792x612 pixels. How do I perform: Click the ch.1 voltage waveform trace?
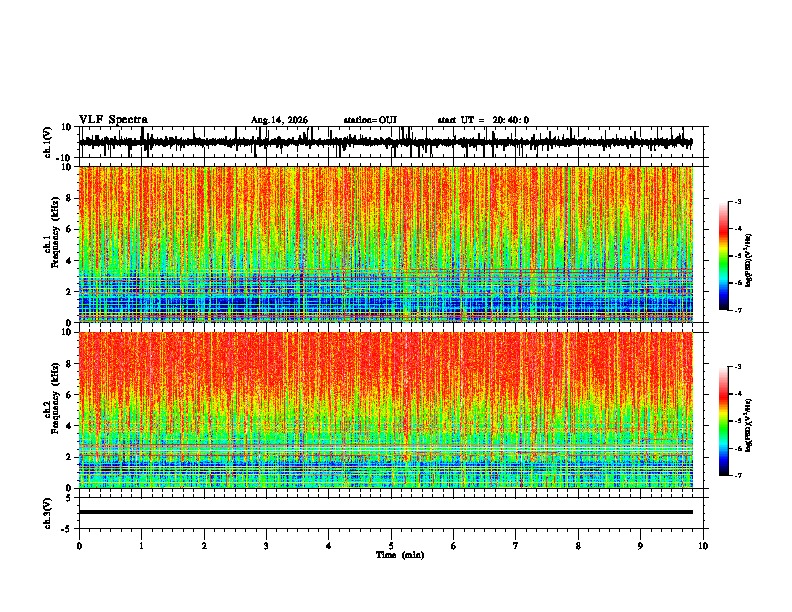click(386, 142)
